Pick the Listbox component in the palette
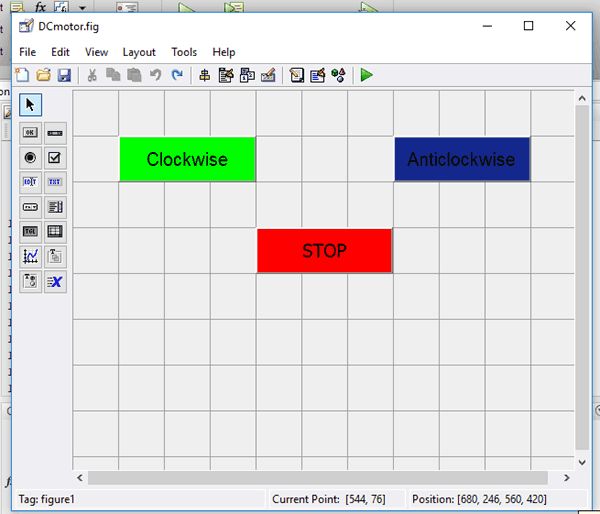 55,207
